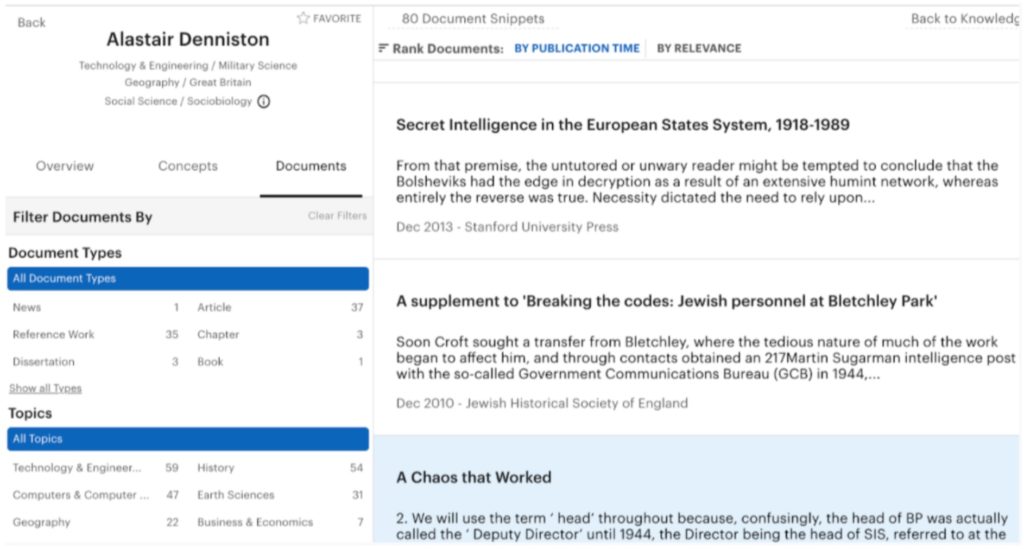Screen dimensions: 1024x549
Task: Select the All Topics filter
Action: point(188,439)
